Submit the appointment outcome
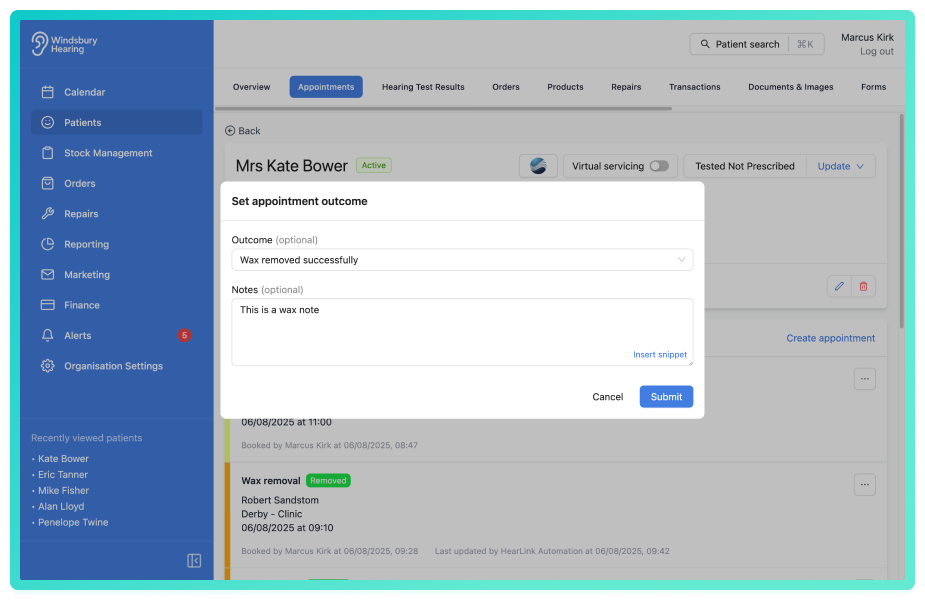The image size is (925, 600). point(666,396)
